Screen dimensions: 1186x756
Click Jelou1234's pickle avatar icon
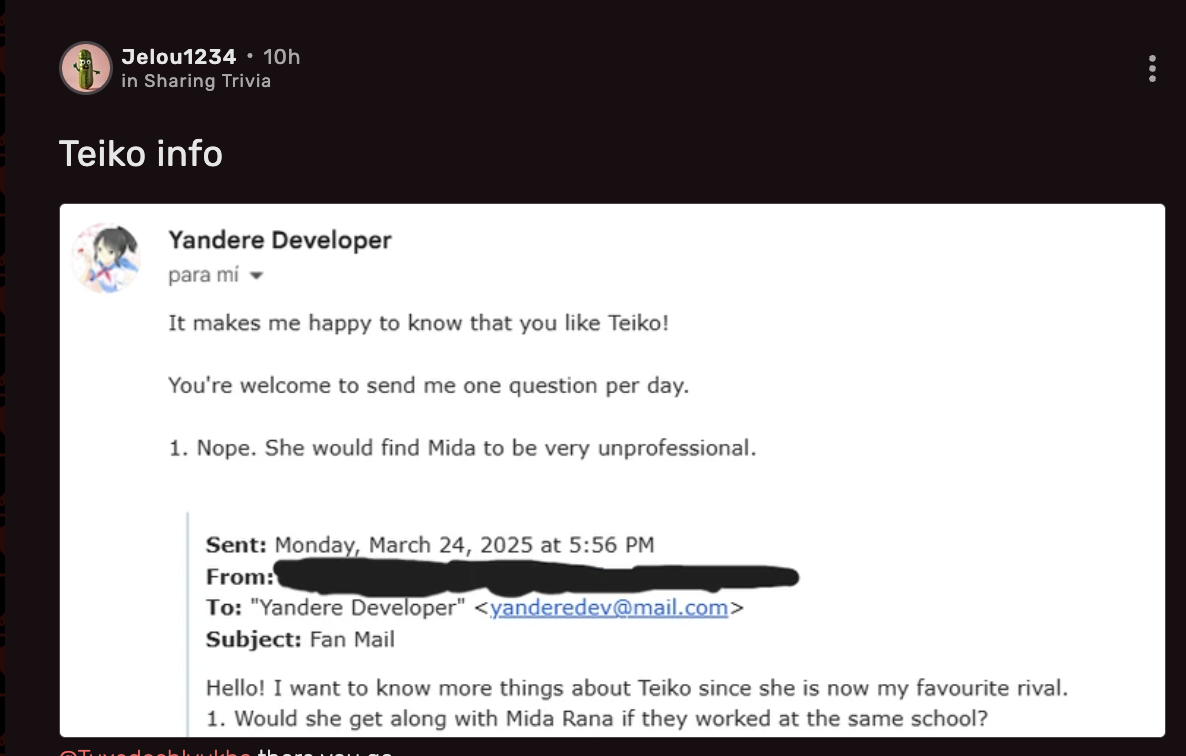[x=85, y=68]
